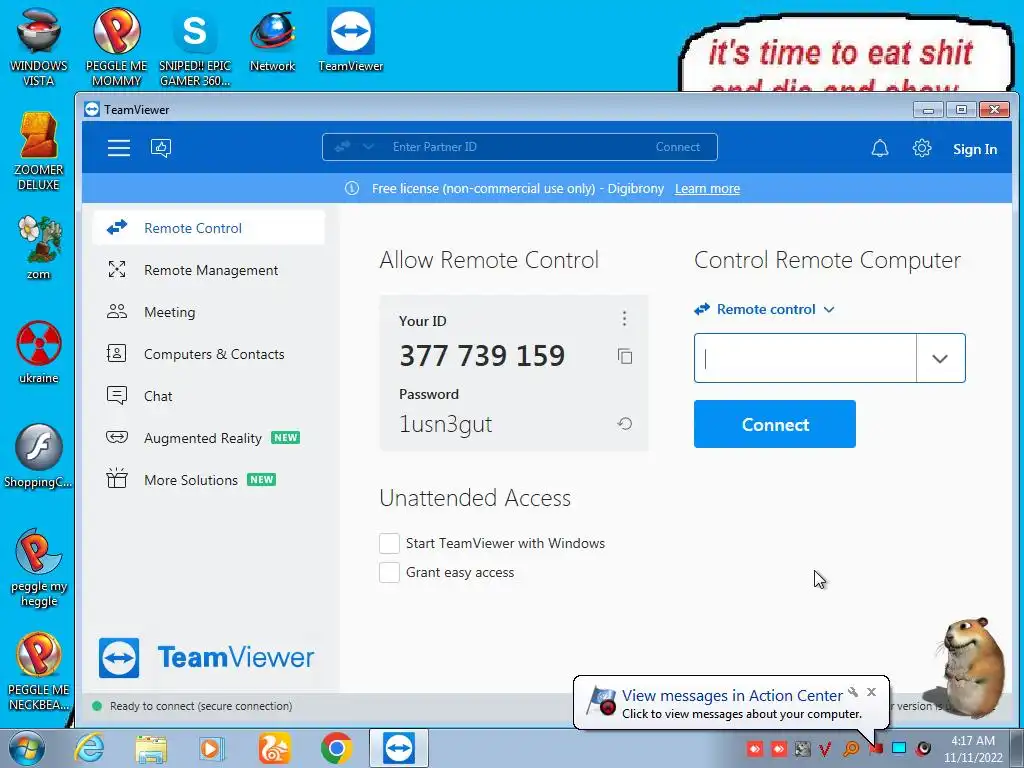This screenshot has height=768, width=1024.
Task: Enable Start TeamViewer with Windows
Action: (389, 543)
